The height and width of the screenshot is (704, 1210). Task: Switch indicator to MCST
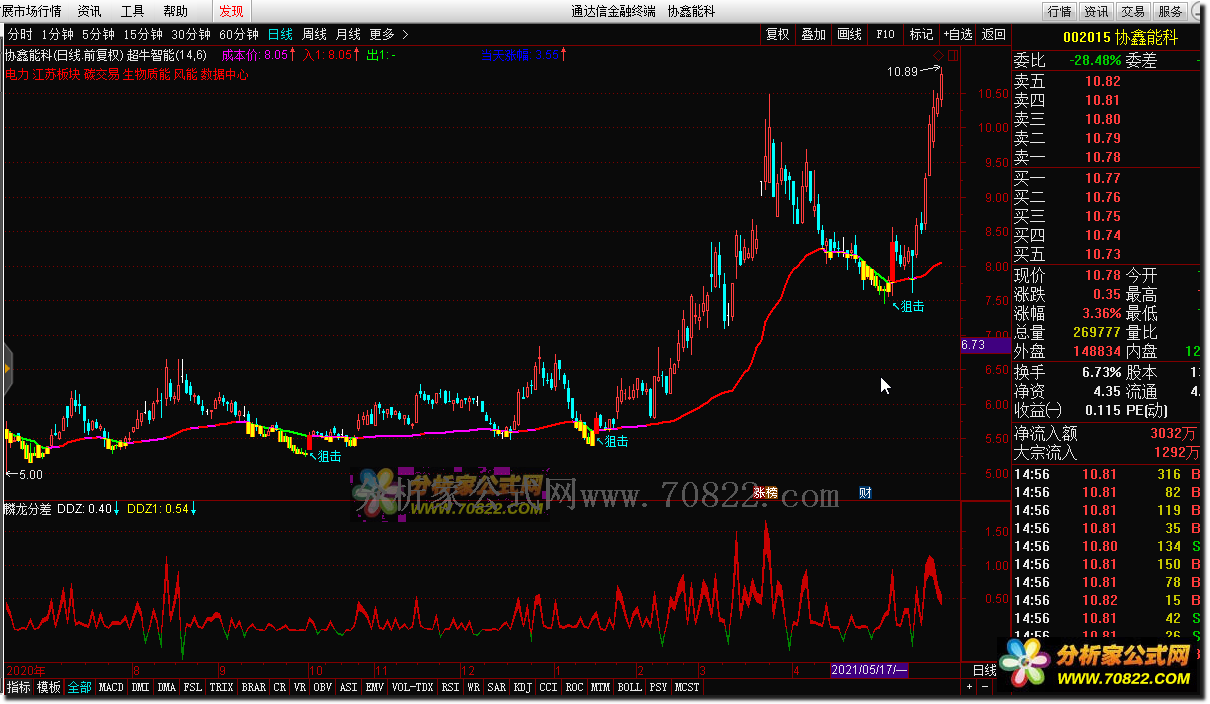point(687,688)
